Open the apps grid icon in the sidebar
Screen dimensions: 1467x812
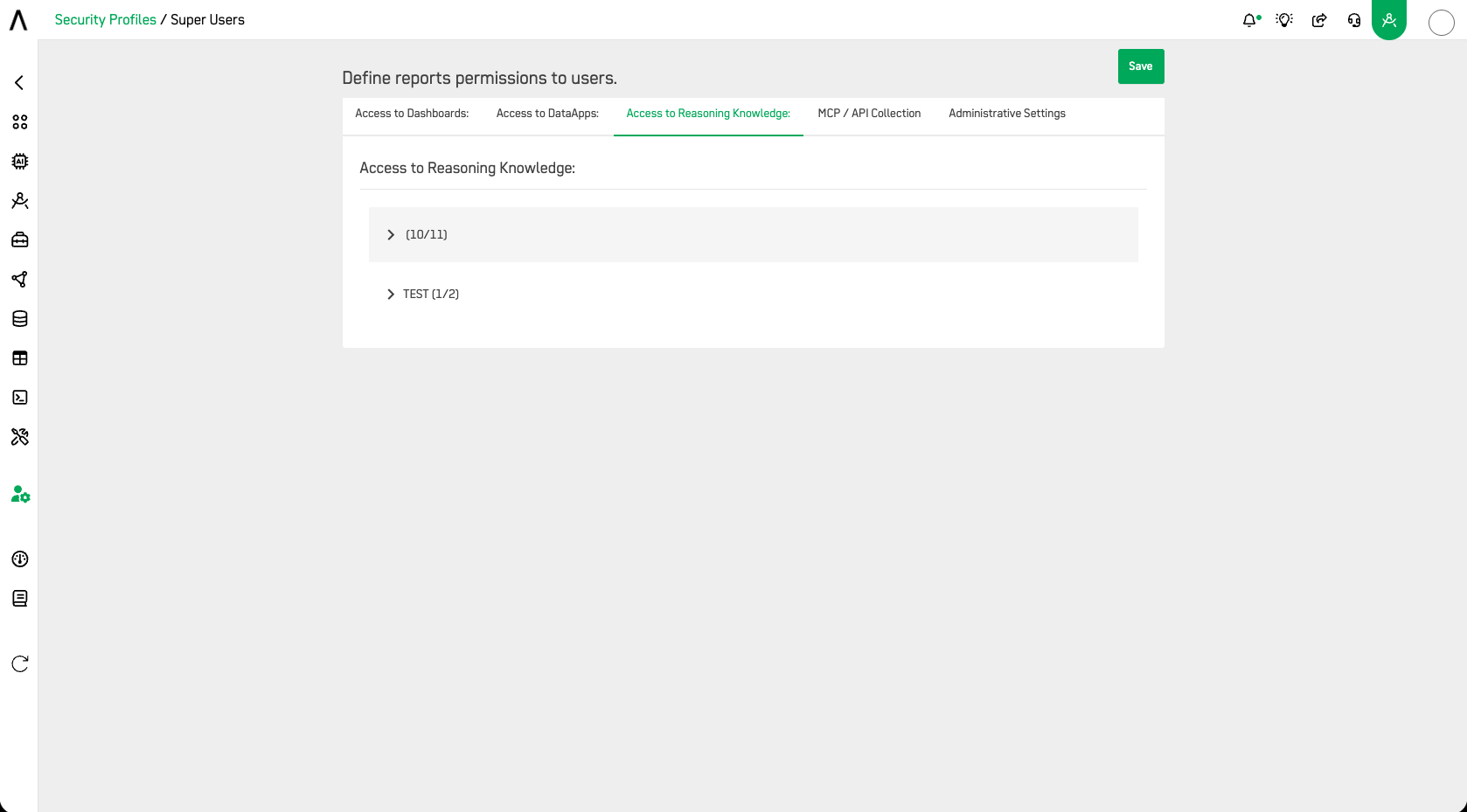click(x=20, y=122)
